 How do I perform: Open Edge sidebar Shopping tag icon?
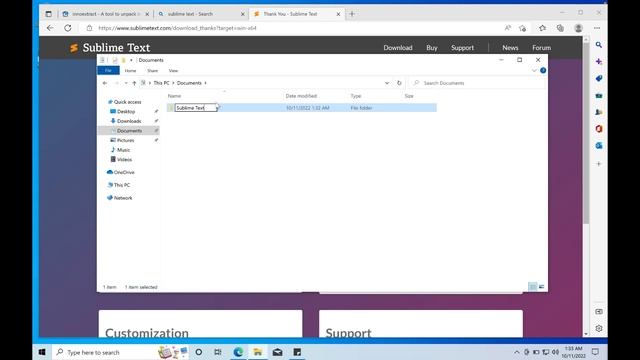click(x=598, y=78)
